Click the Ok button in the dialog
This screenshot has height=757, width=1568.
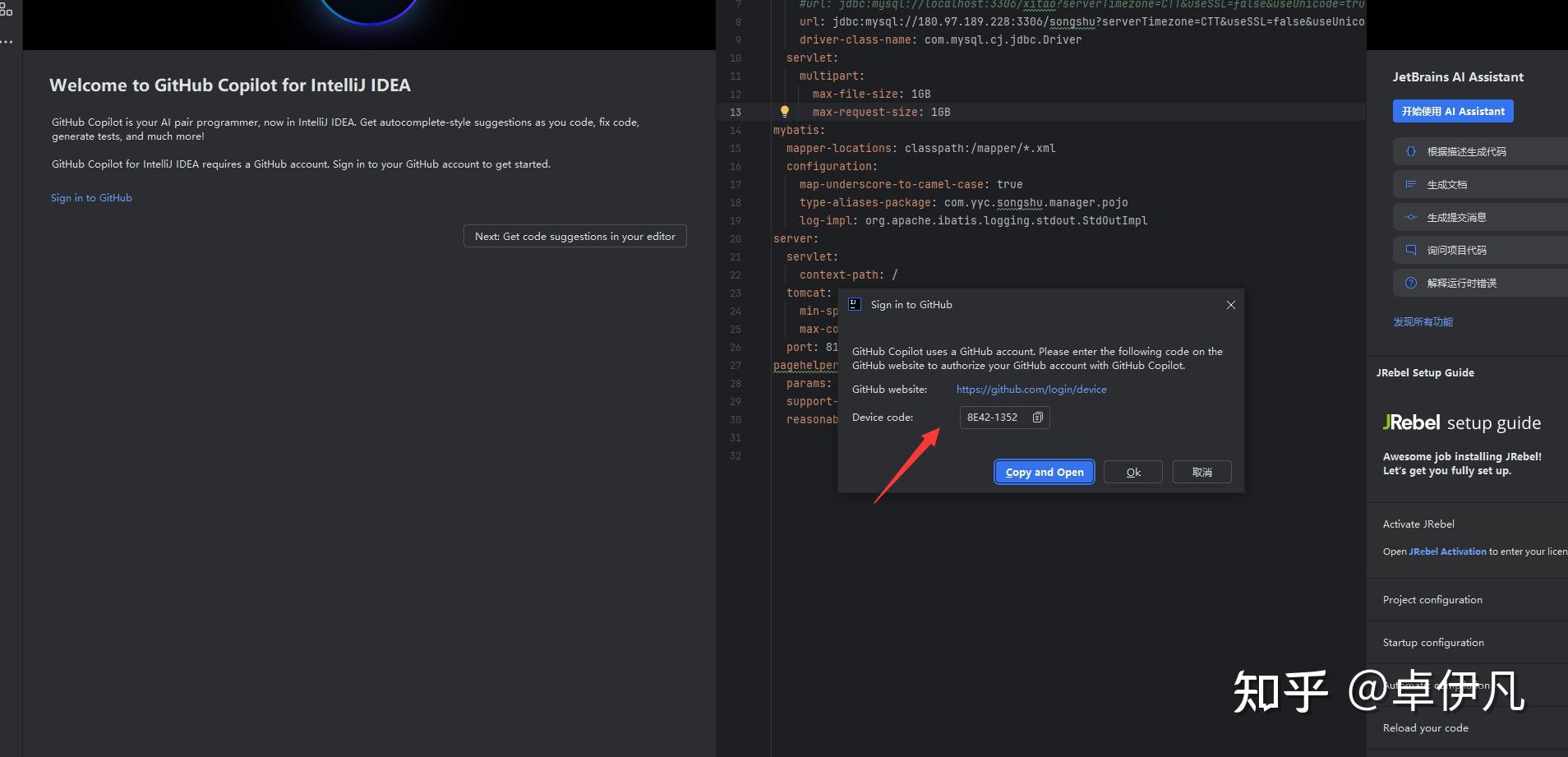point(1132,472)
